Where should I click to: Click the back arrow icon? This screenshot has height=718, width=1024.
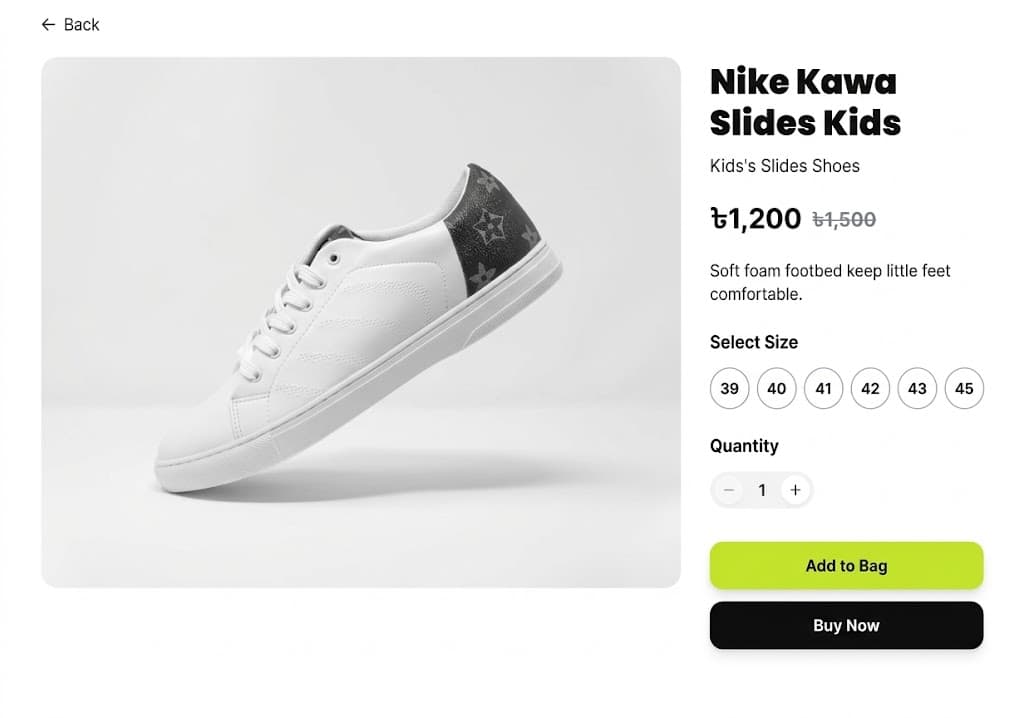click(x=48, y=25)
